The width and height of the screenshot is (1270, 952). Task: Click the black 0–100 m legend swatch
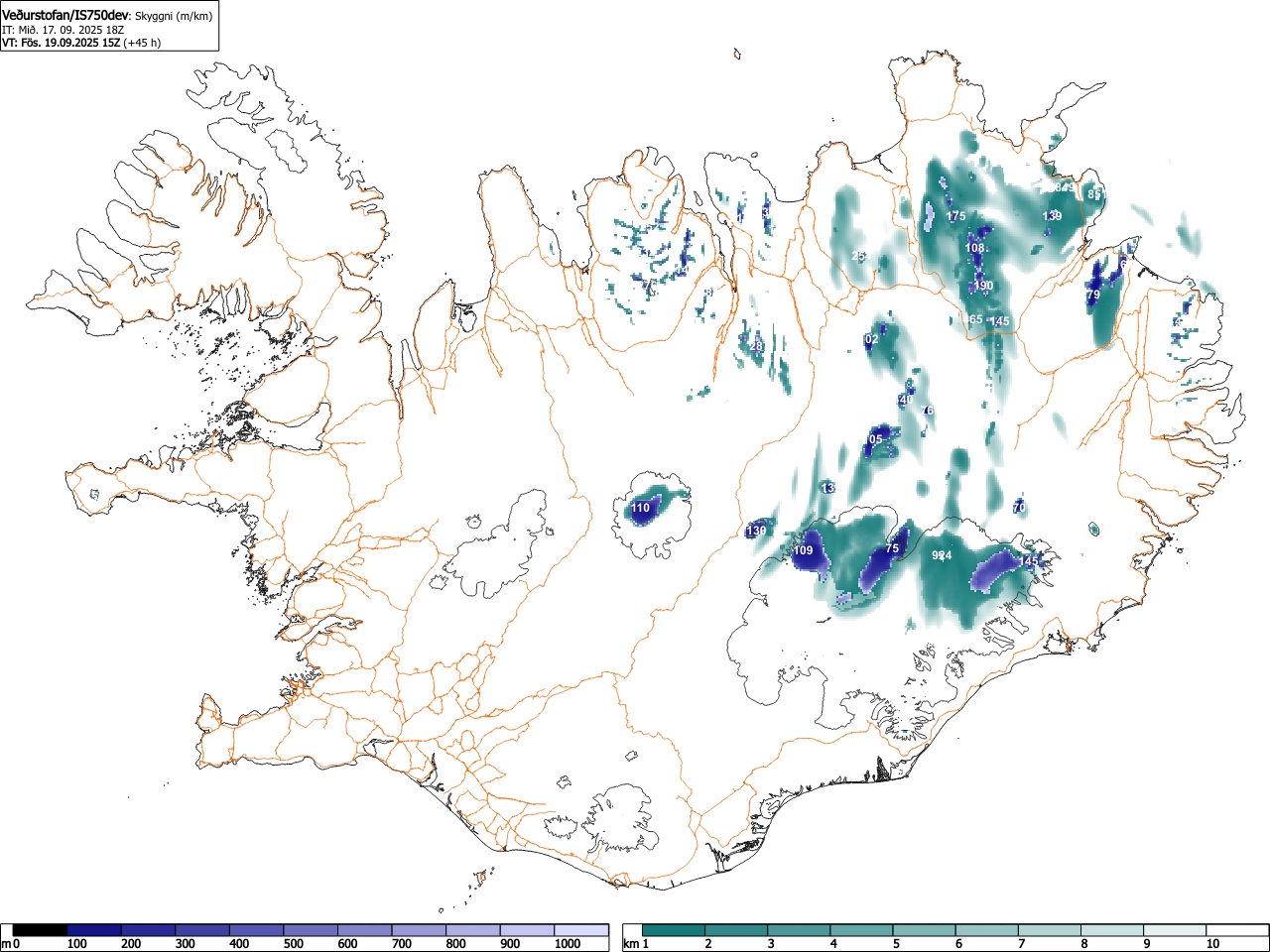(x=41, y=930)
